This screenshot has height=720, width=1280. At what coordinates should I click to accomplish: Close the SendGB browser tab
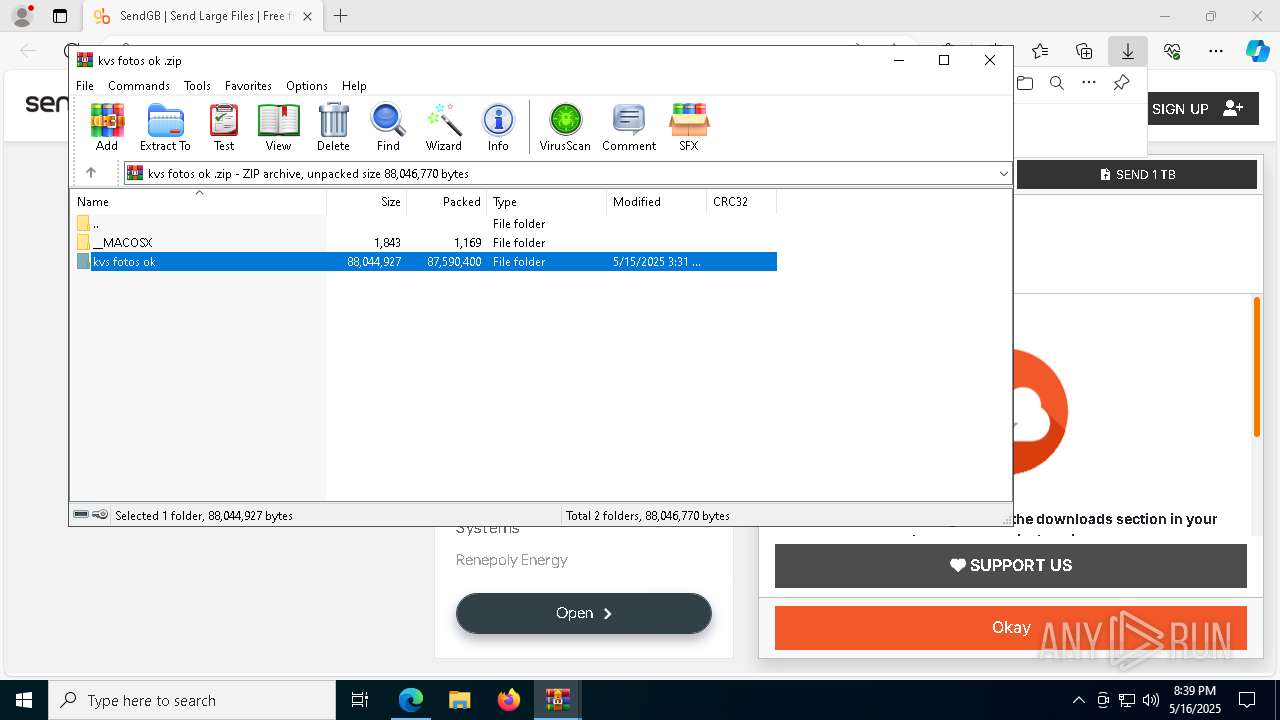[307, 16]
